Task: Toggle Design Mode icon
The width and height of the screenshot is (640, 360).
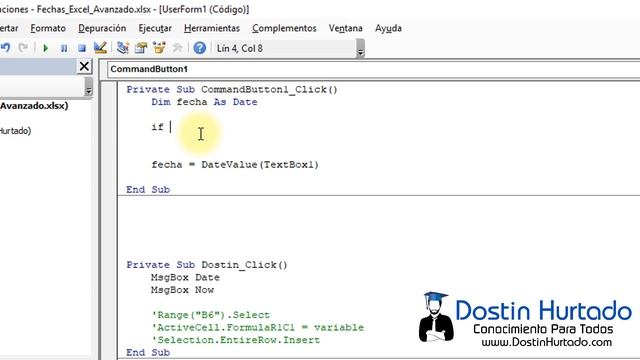Action: pos(100,48)
